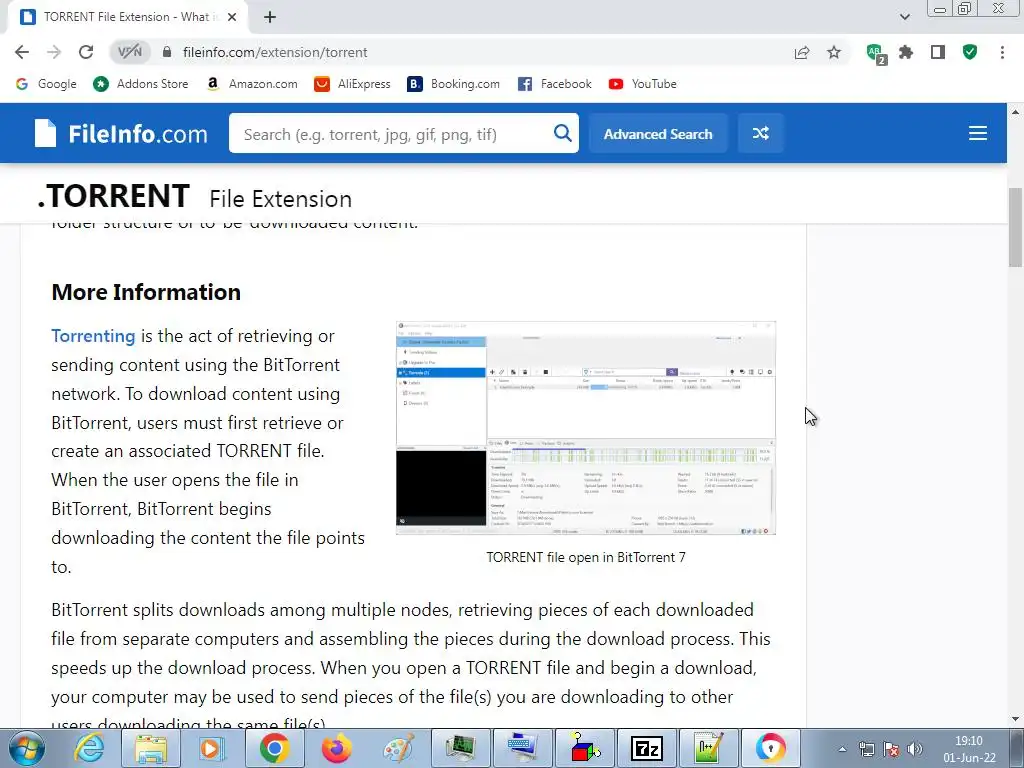Open the colored blocks taskbar app

click(x=584, y=748)
